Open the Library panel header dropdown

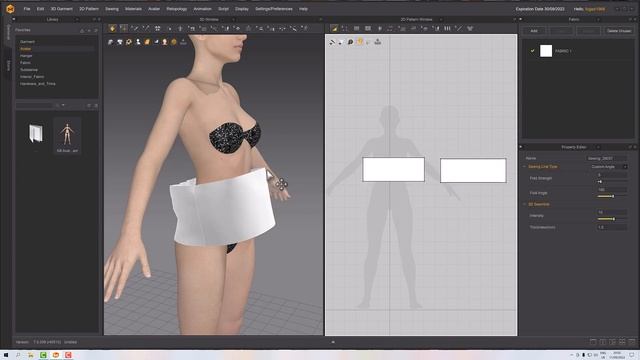click(77, 19)
